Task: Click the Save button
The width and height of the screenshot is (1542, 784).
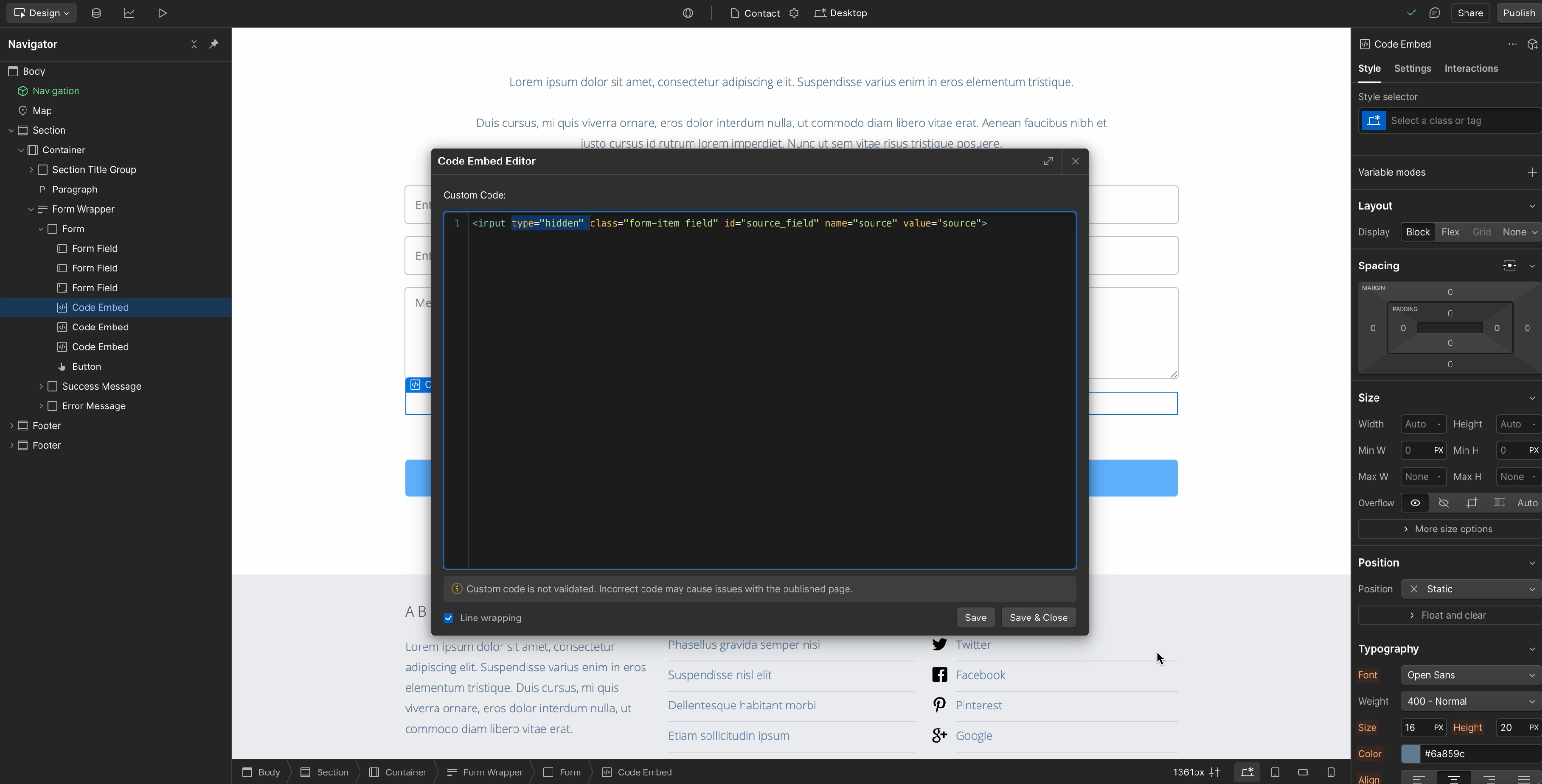Action: [x=975, y=618]
